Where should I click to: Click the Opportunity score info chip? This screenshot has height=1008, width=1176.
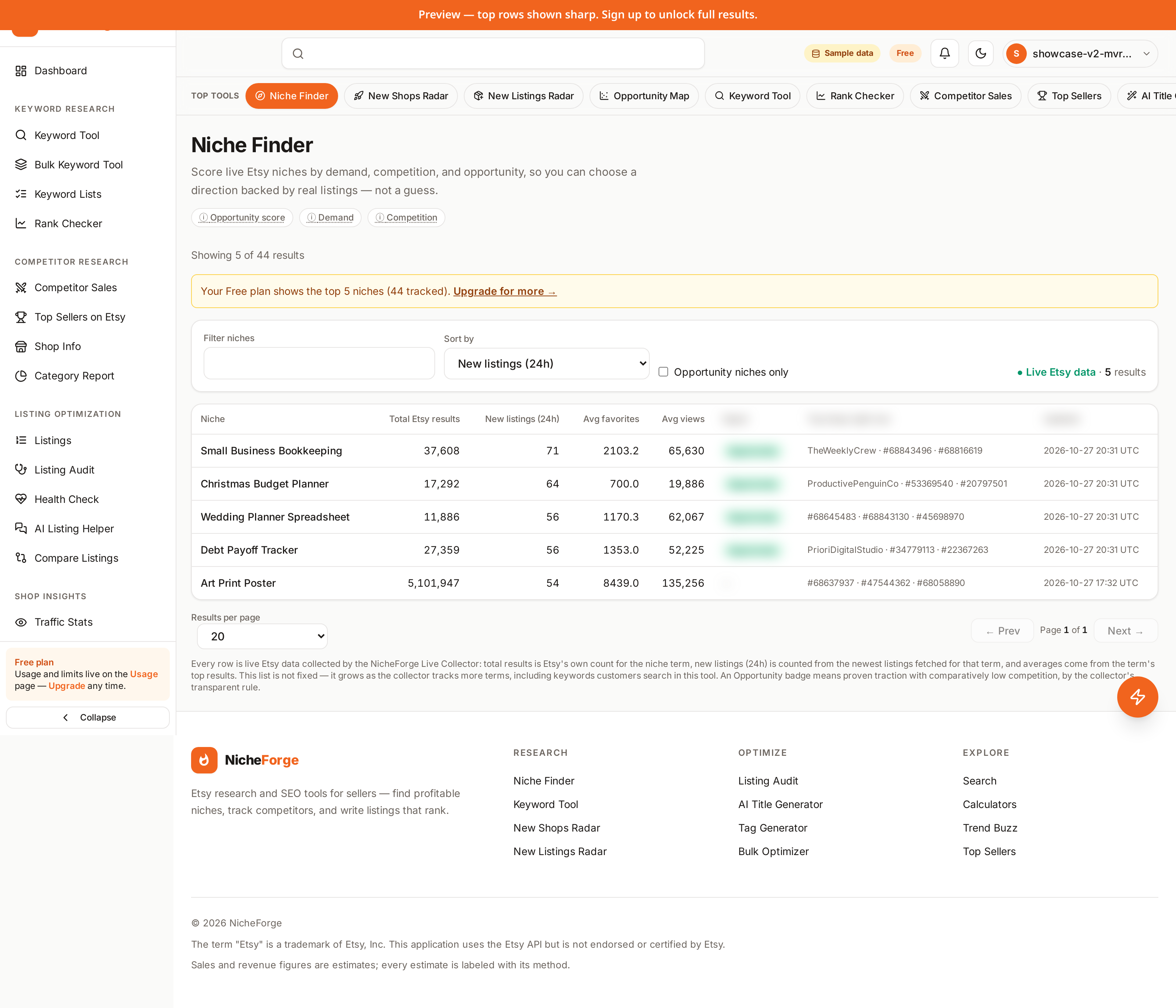[x=242, y=218]
